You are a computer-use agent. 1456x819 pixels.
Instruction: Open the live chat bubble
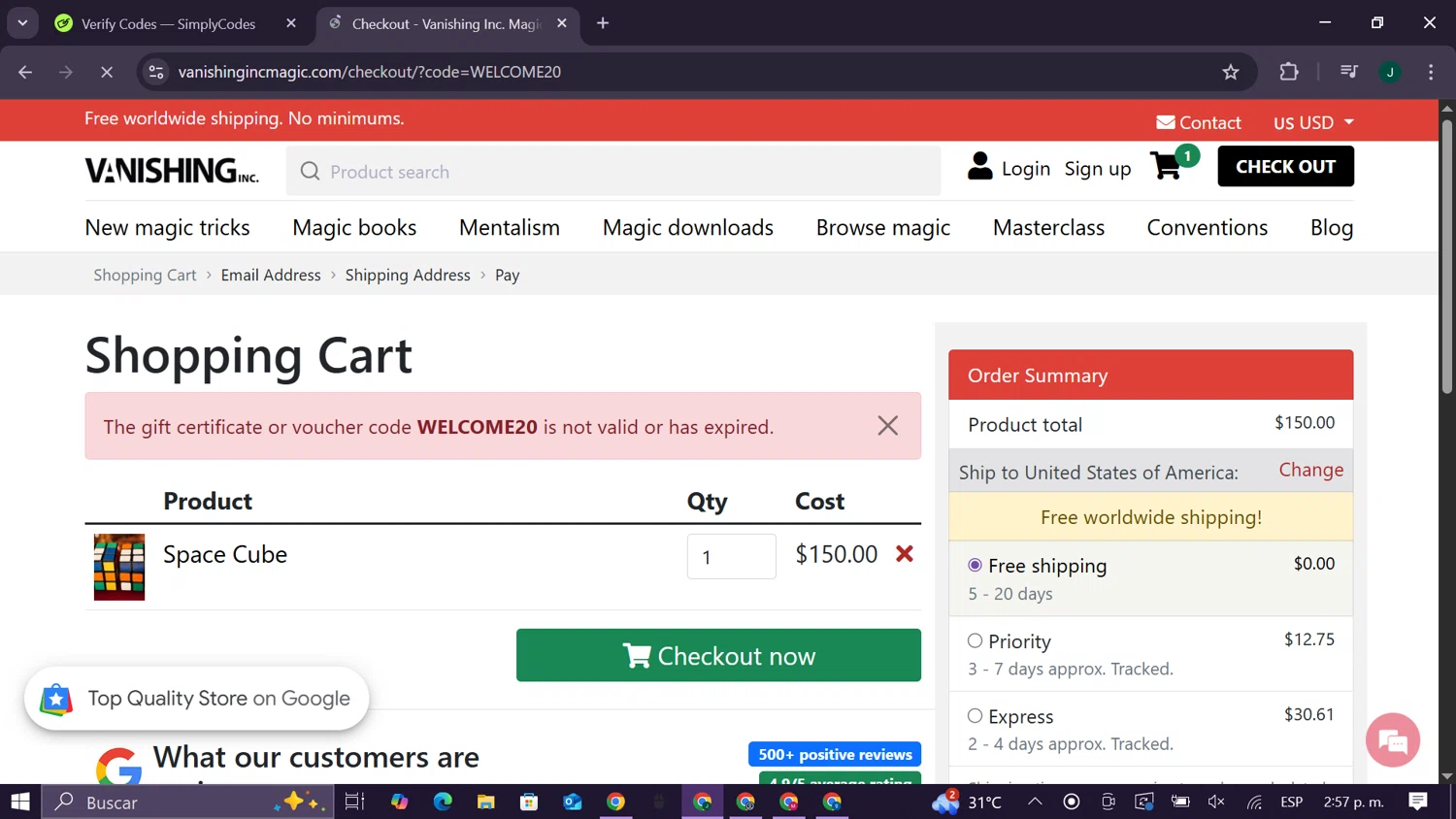click(1392, 740)
